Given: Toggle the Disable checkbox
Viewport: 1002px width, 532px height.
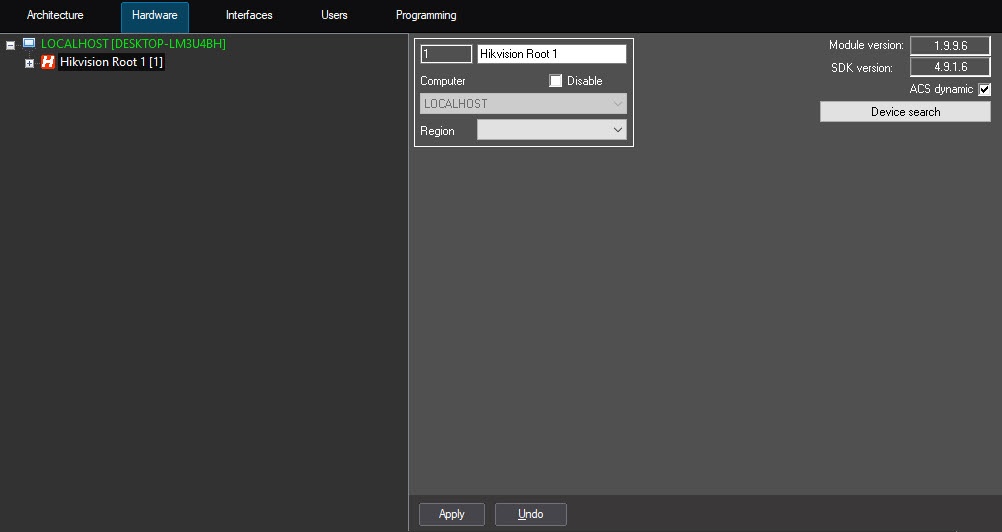Looking at the screenshot, I should [x=555, y=81].
